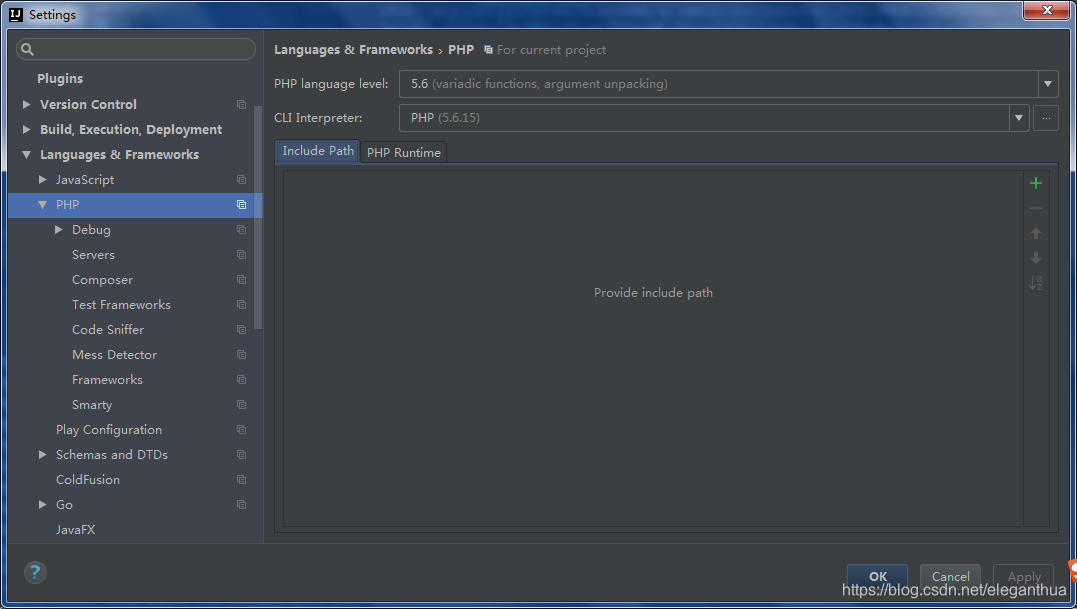Confirm settings with the OK button
Image resolution: width=1077 pixels, height=609 pixels.
pyautogui.click(x=877, y=577)
